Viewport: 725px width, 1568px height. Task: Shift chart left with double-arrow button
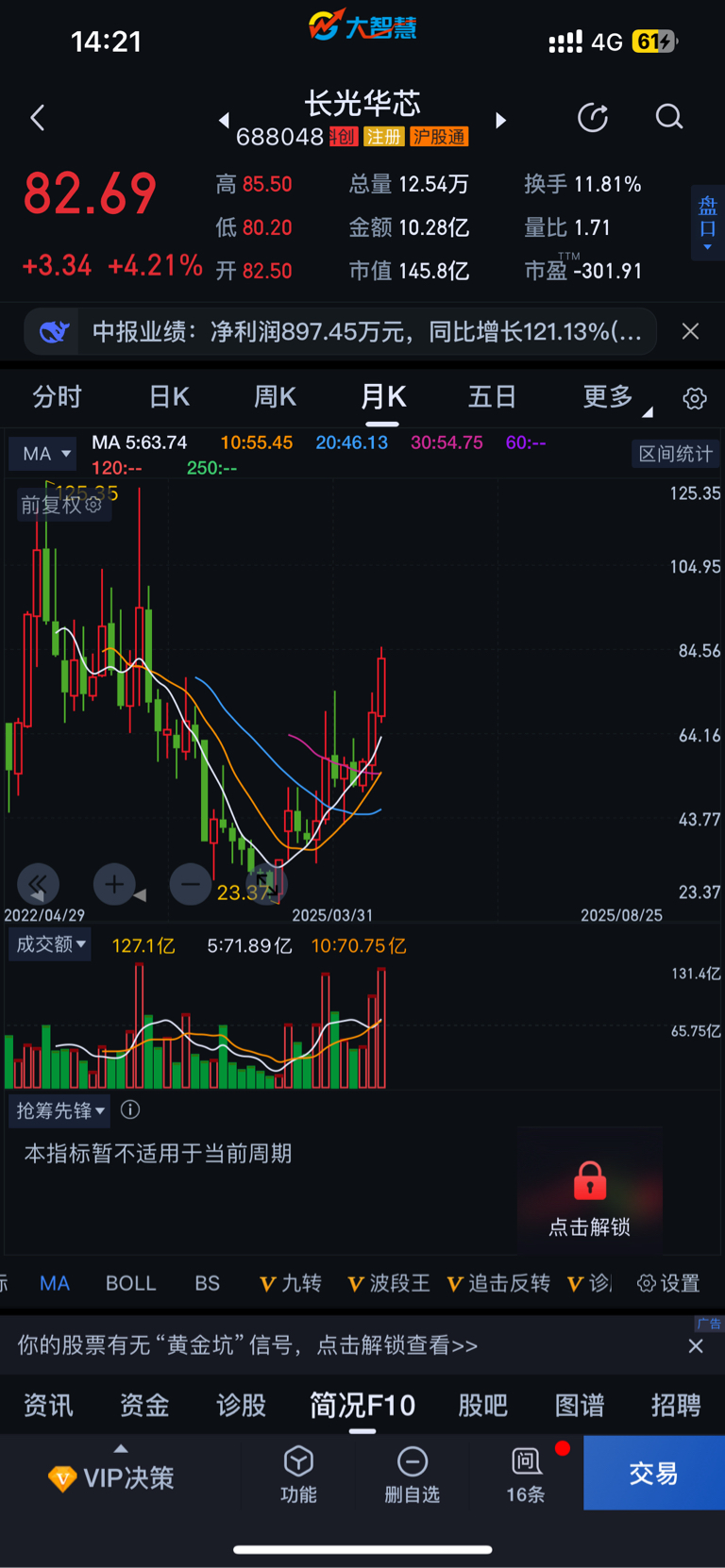click(39, 884)
